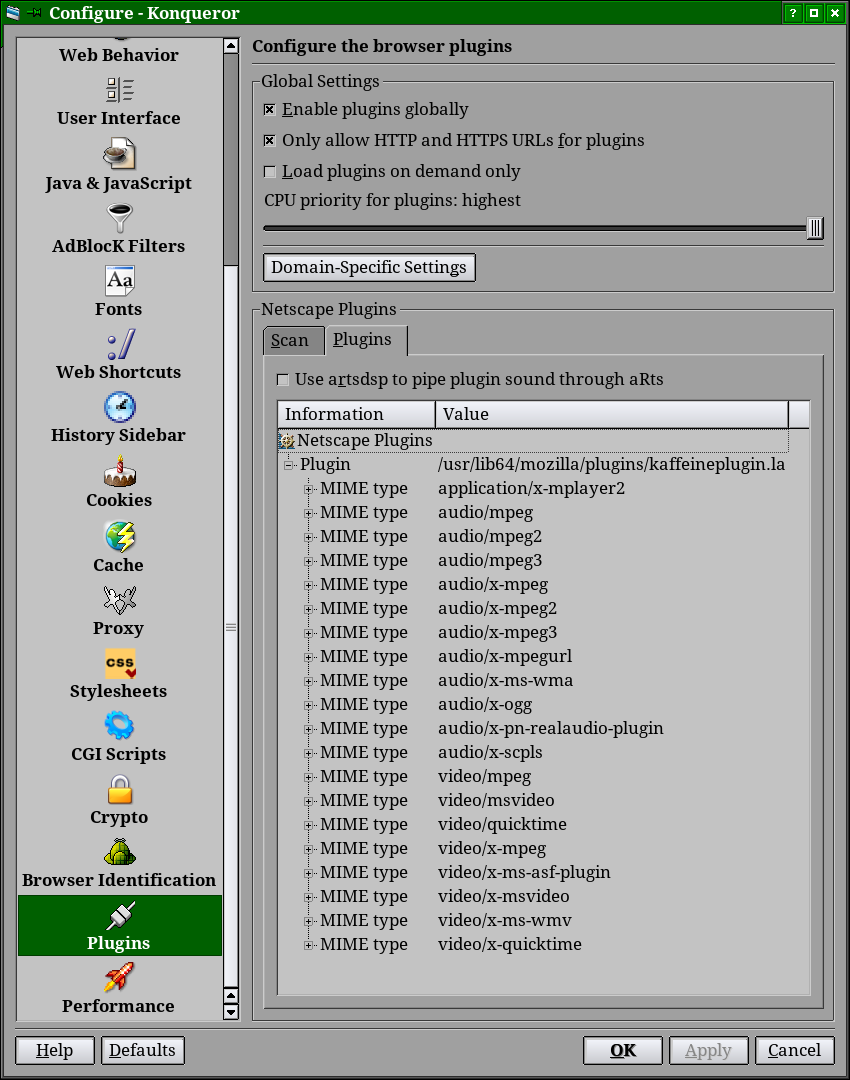Expand the audio/mpeg MIME type node
The height and width of the screenshot is (1080, 850).
(309, 514)
